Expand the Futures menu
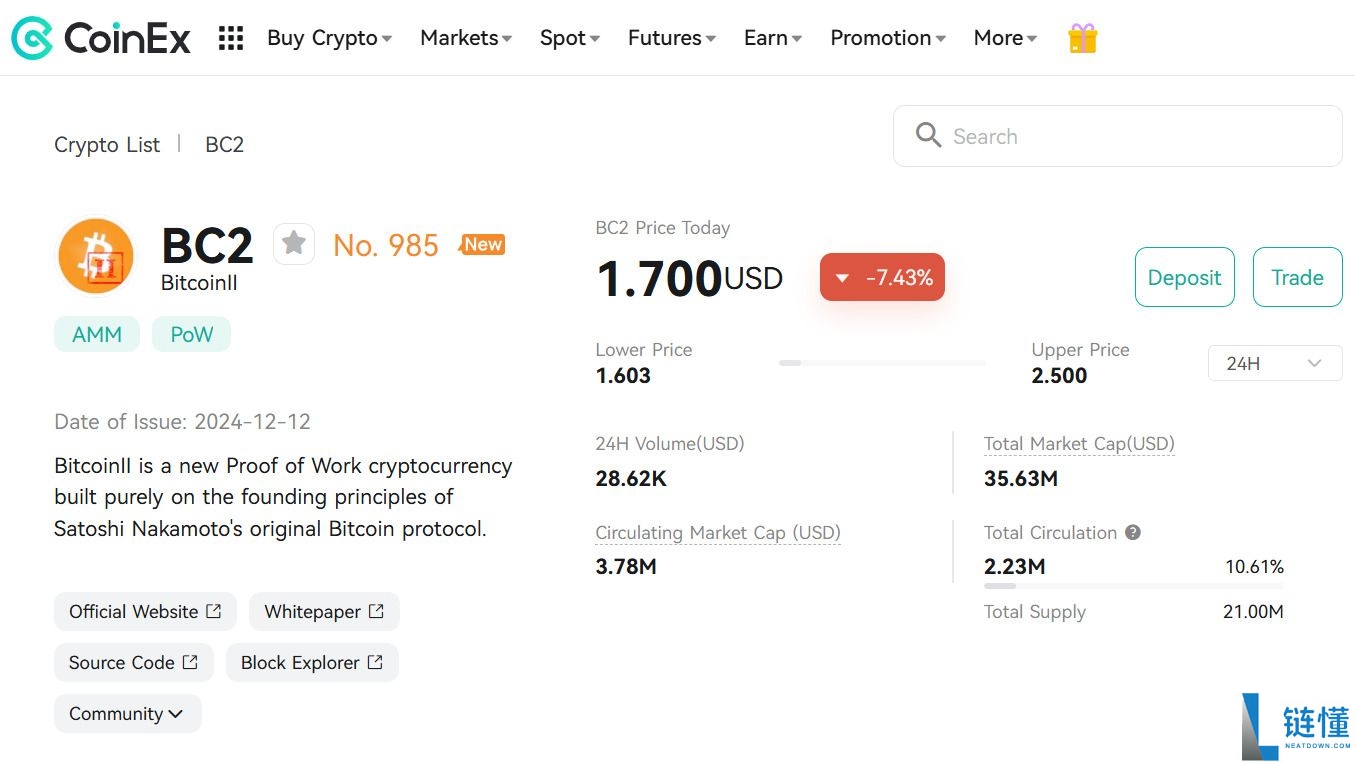This screenshot has width=1355, height=762. point(672,38)
